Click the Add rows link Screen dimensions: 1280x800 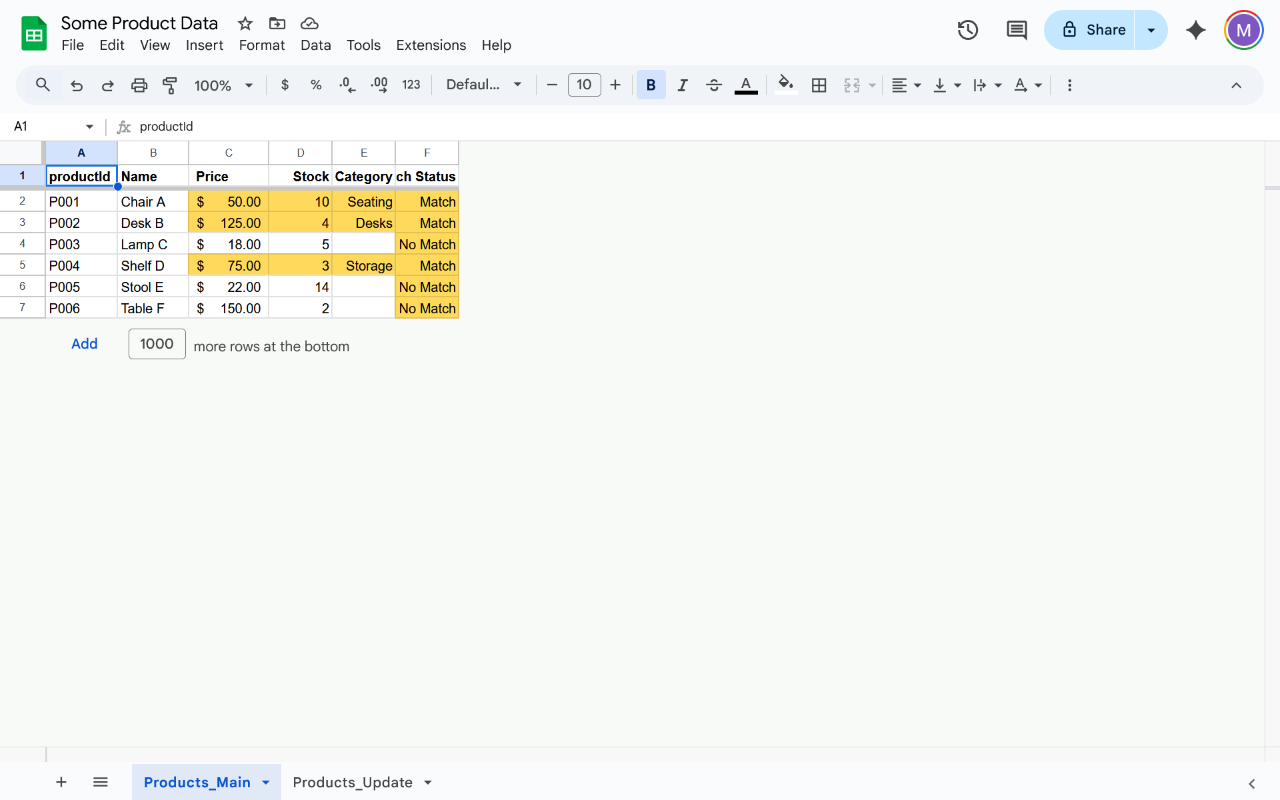point(84,344)
